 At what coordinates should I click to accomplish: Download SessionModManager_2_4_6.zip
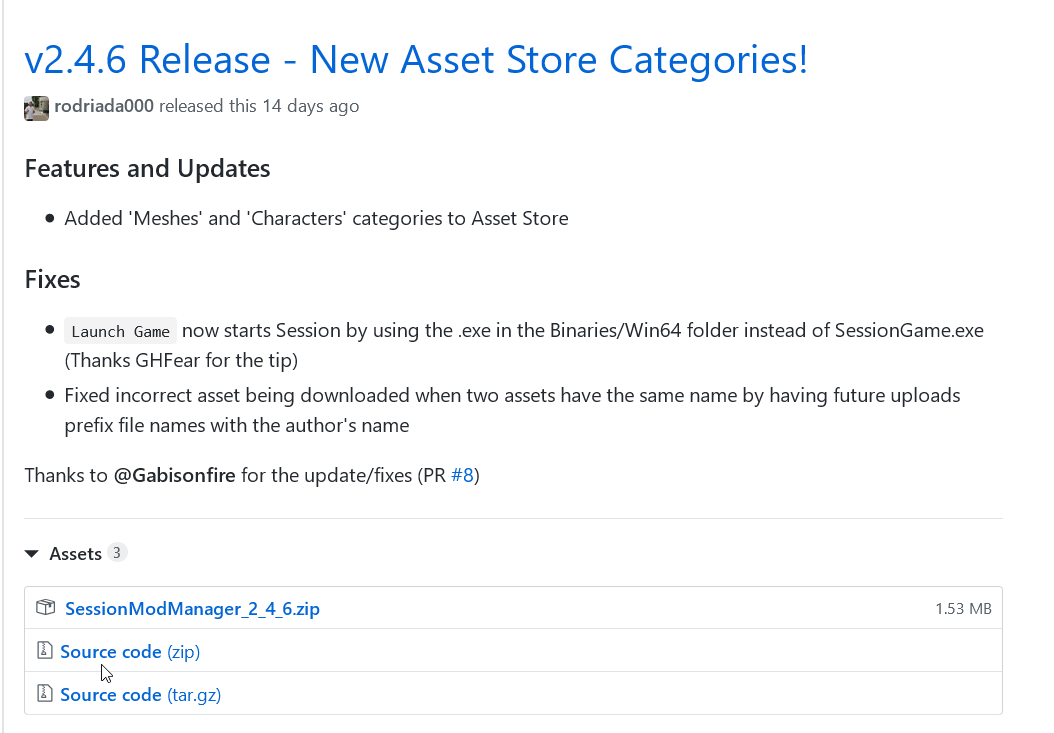pos(192,608)
